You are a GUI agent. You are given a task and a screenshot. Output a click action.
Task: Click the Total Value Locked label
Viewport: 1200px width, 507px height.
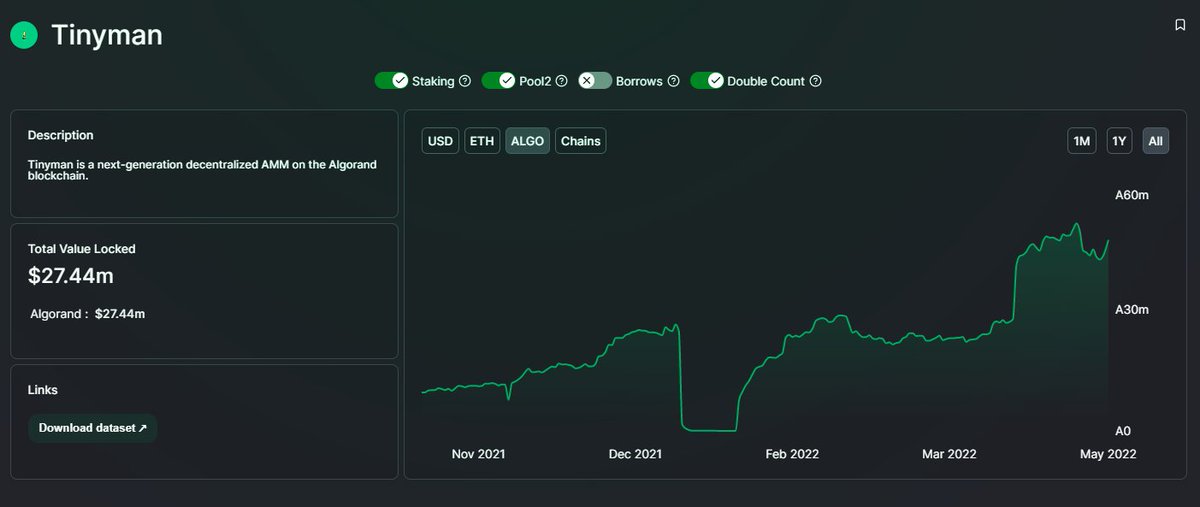[x=82, y=249]
